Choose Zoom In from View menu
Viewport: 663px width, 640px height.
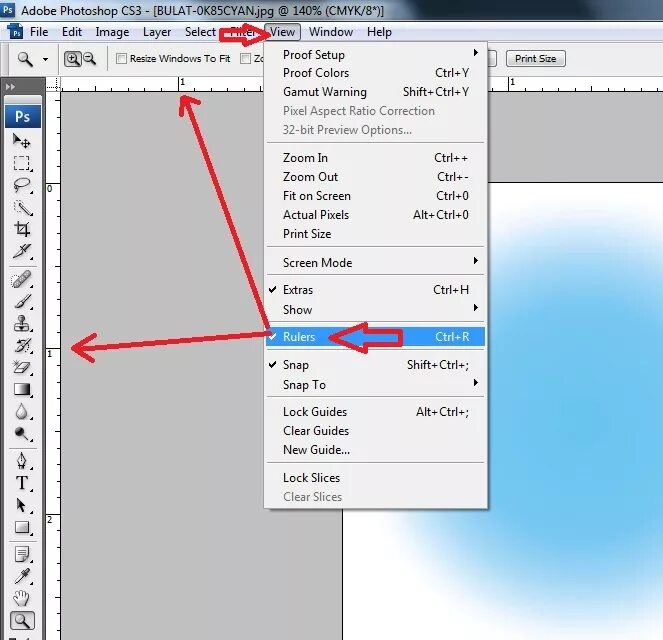tap(375, 158)
